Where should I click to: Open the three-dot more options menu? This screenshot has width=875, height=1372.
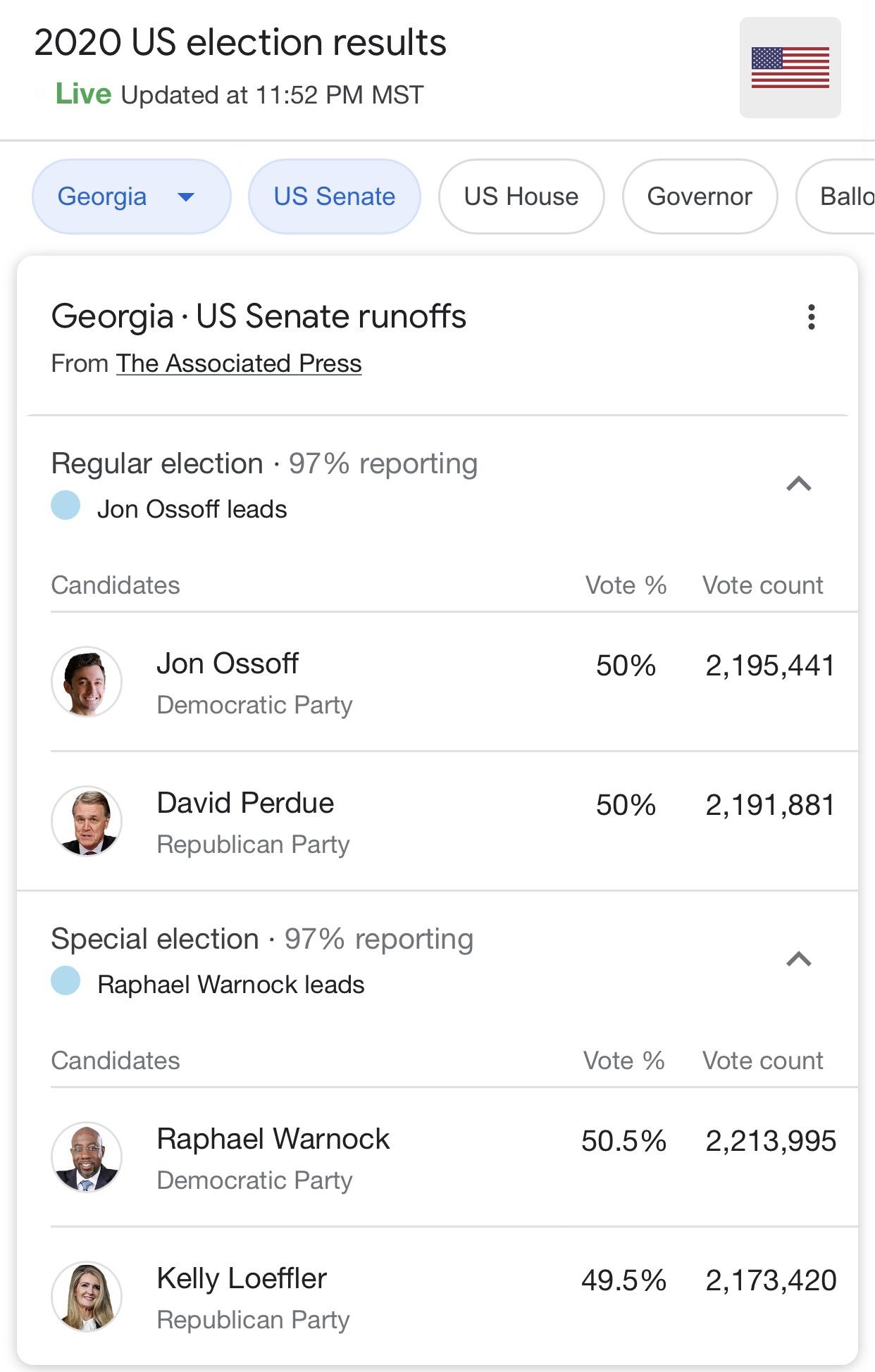tap(812, 317)
